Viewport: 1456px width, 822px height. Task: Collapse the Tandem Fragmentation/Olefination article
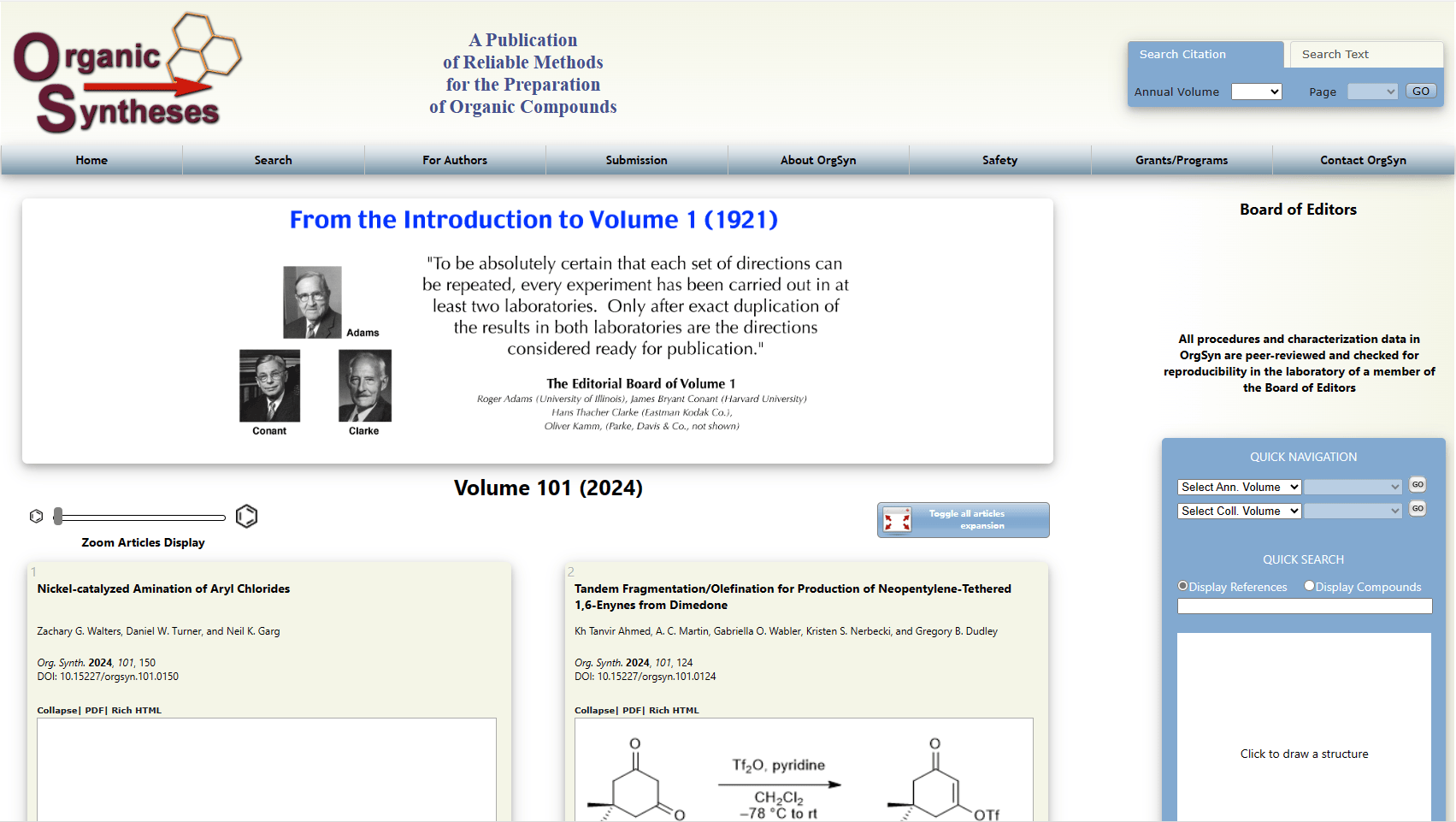coord(595,710)
